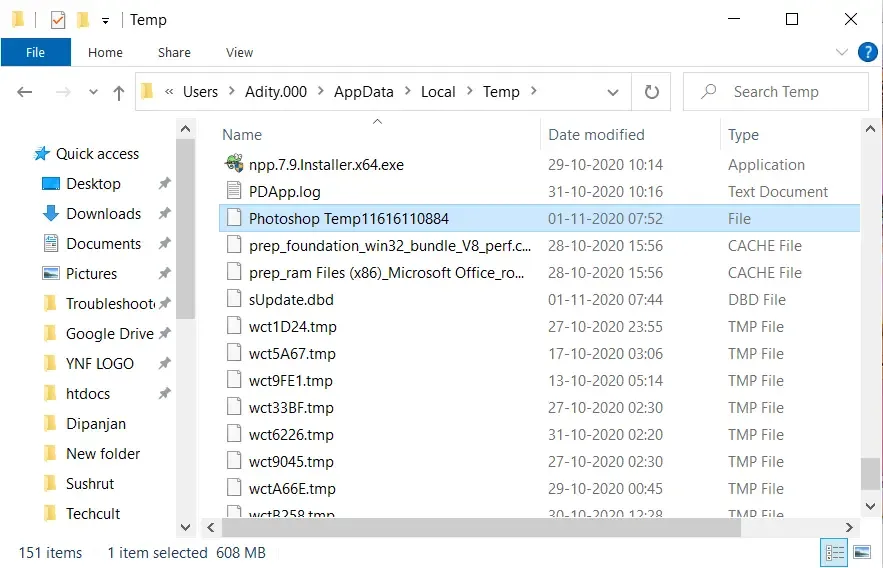883x568 pixels.
Task: Open the File tab
Action: pyautogui.click(x=35, y=52)
